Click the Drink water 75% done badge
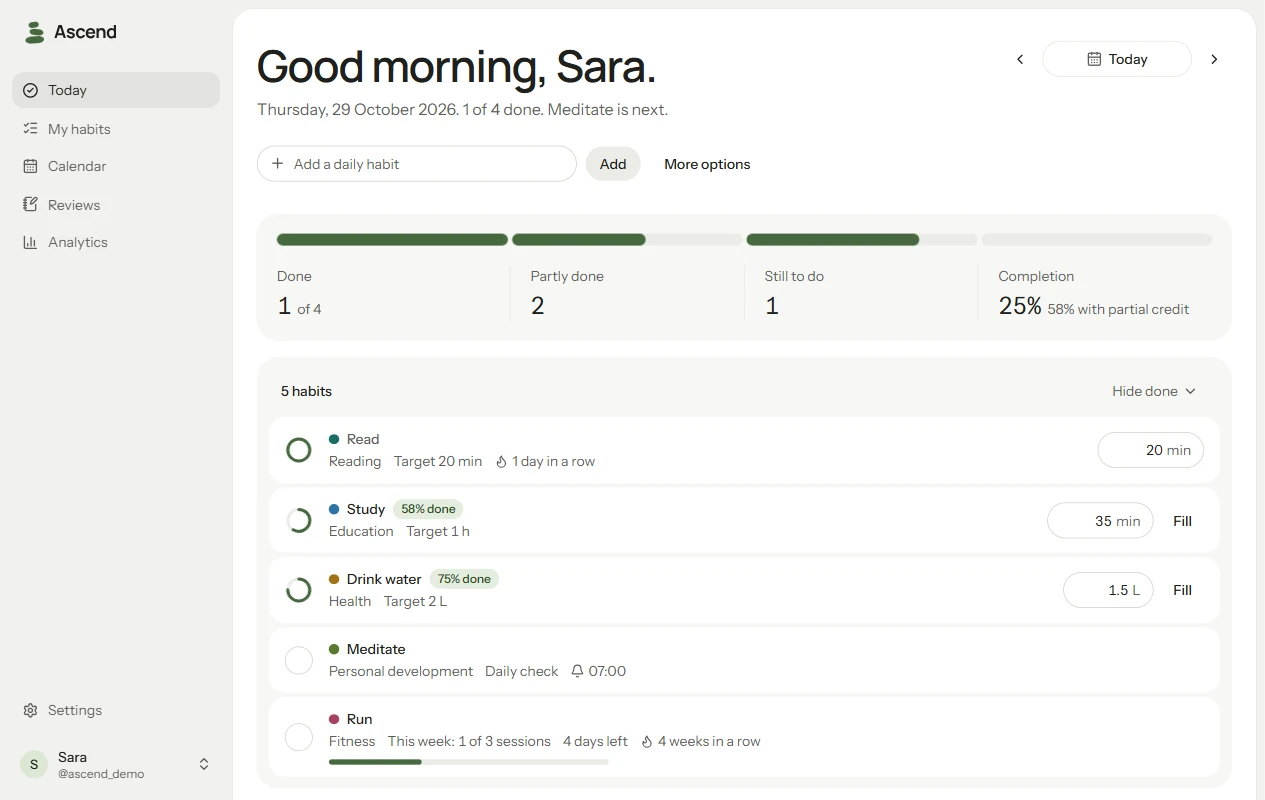Image resolution: width=1265 pixels, height=800 pixels. click(464, 579)
